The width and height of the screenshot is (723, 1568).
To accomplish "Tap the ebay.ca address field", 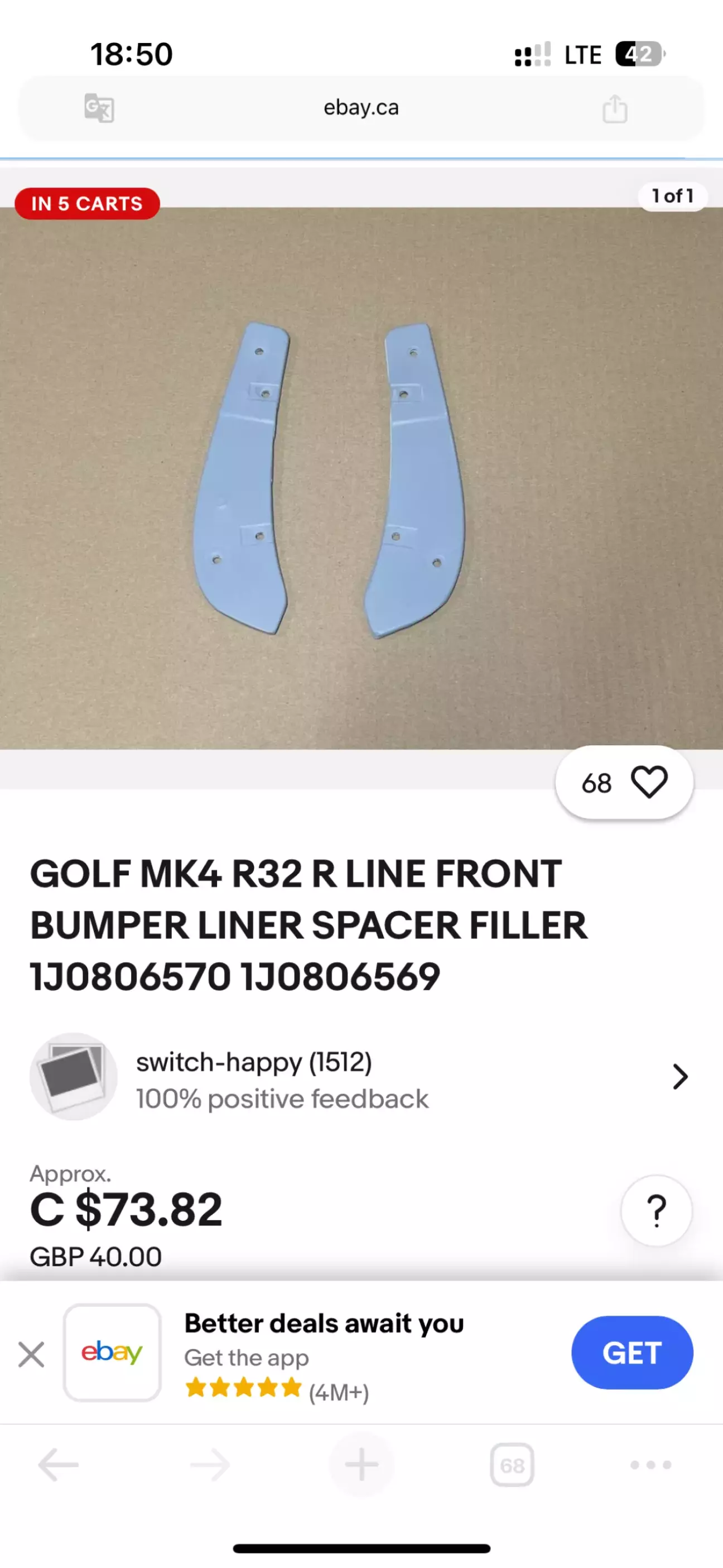I will pyautogui.click(x=361, y=108).
